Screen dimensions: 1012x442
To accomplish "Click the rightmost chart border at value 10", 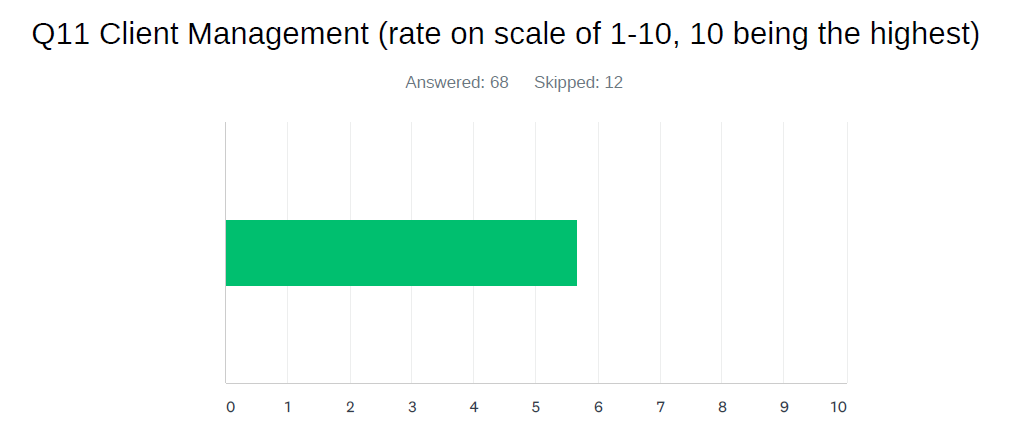I will pyautogui.click(x=847, y=252).
